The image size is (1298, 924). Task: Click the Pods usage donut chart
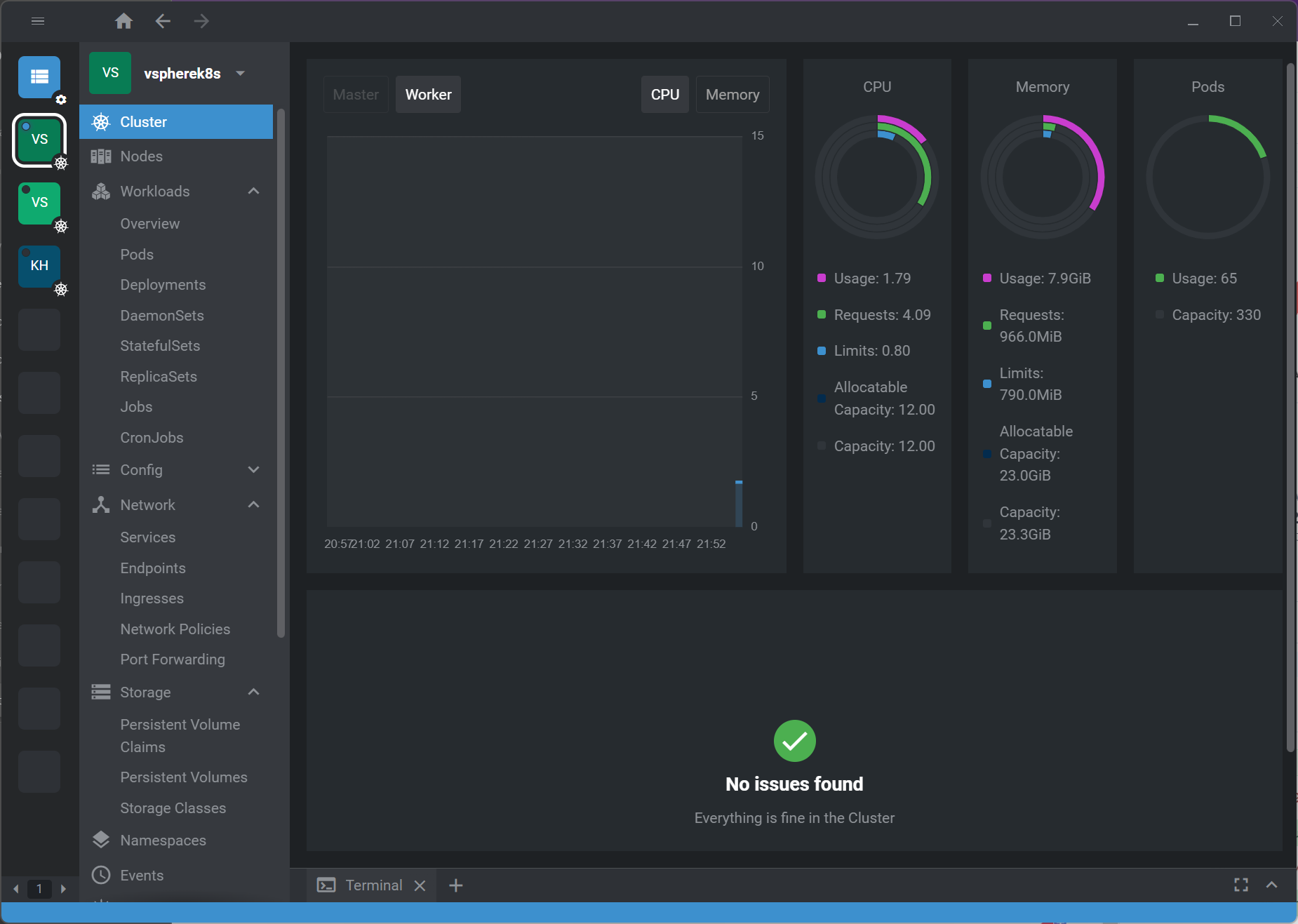pos(1208,177)
